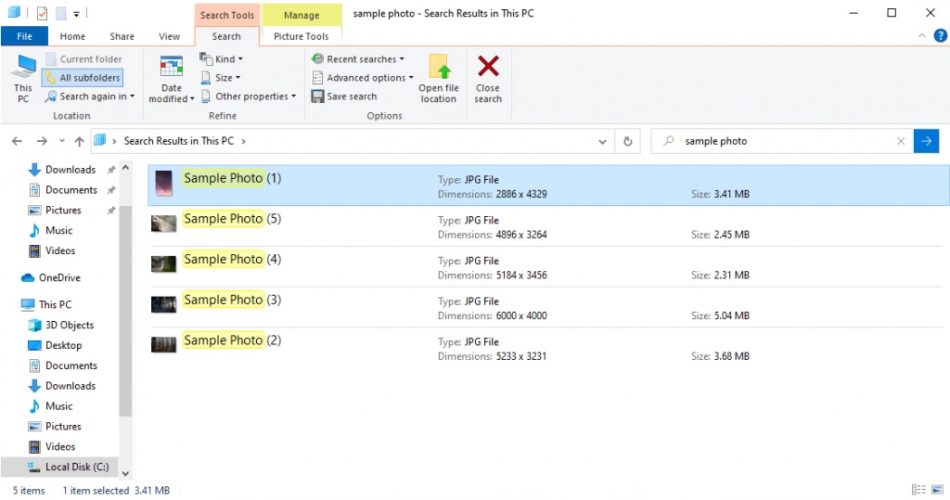Switch to the Picture Tools tab

[x=301, y=36]
